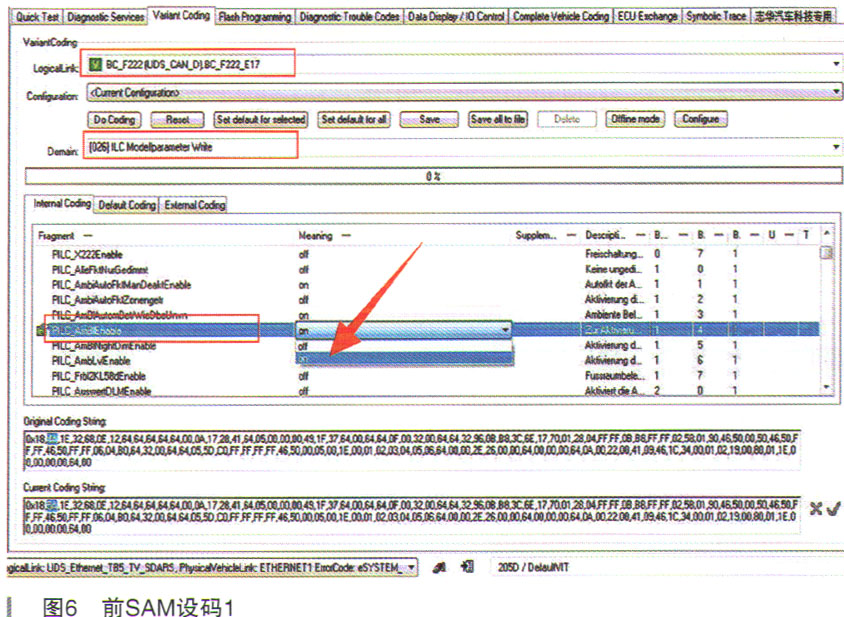The width and height of the screenshot is (844, 617).
Task: Click the login arrow icon in status bar
Action: coord(466,568)
